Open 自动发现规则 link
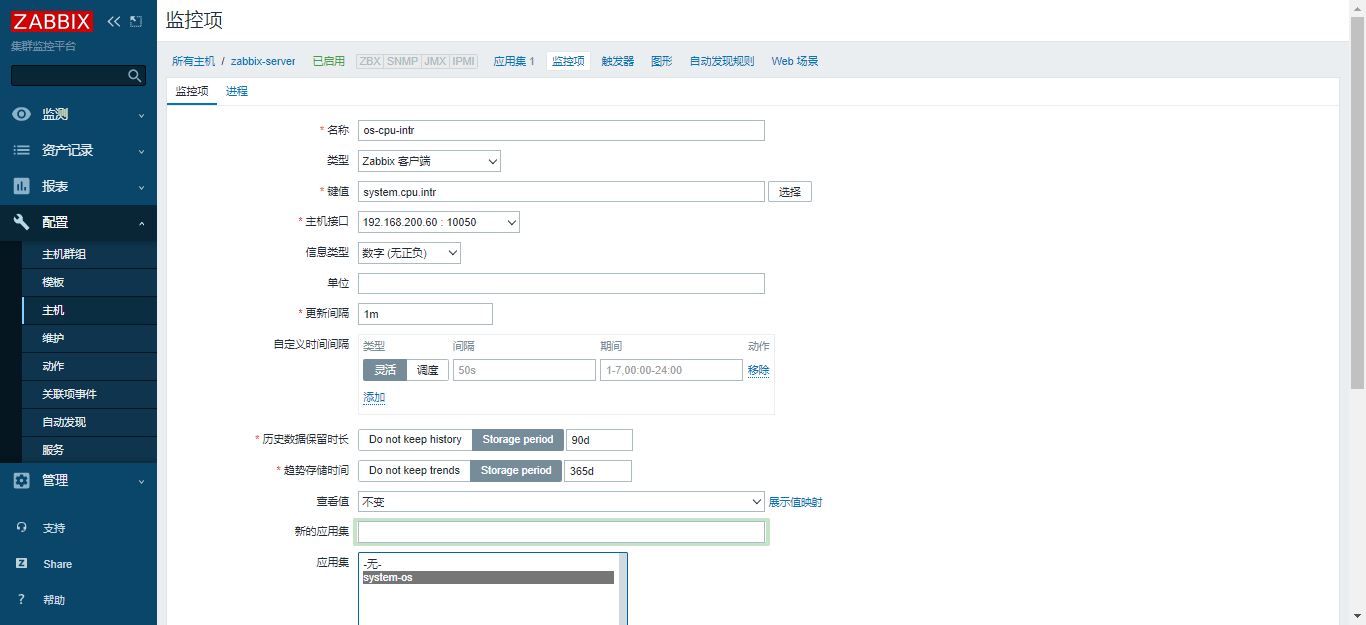The image size is (1366, 625). coord(722,61)
